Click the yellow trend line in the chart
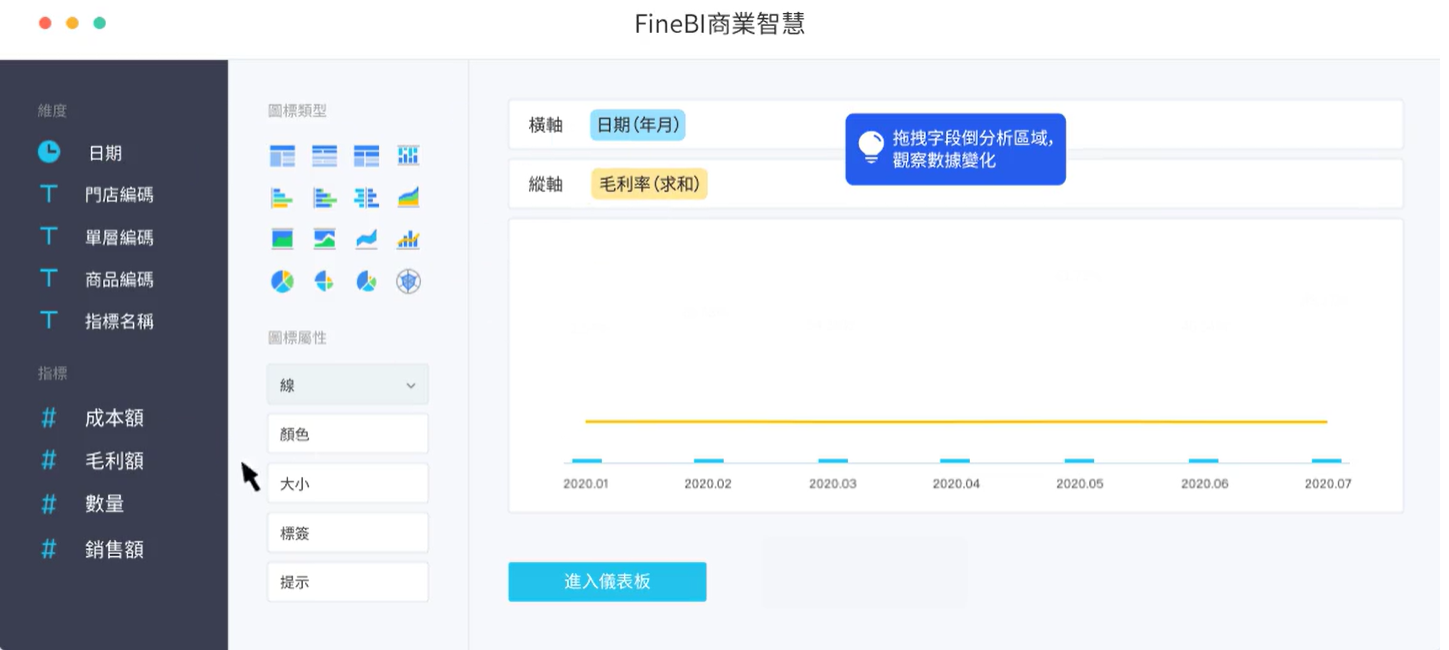This screenshot has width=1449, height=650. pyautogui.click(x=956, y=422)
